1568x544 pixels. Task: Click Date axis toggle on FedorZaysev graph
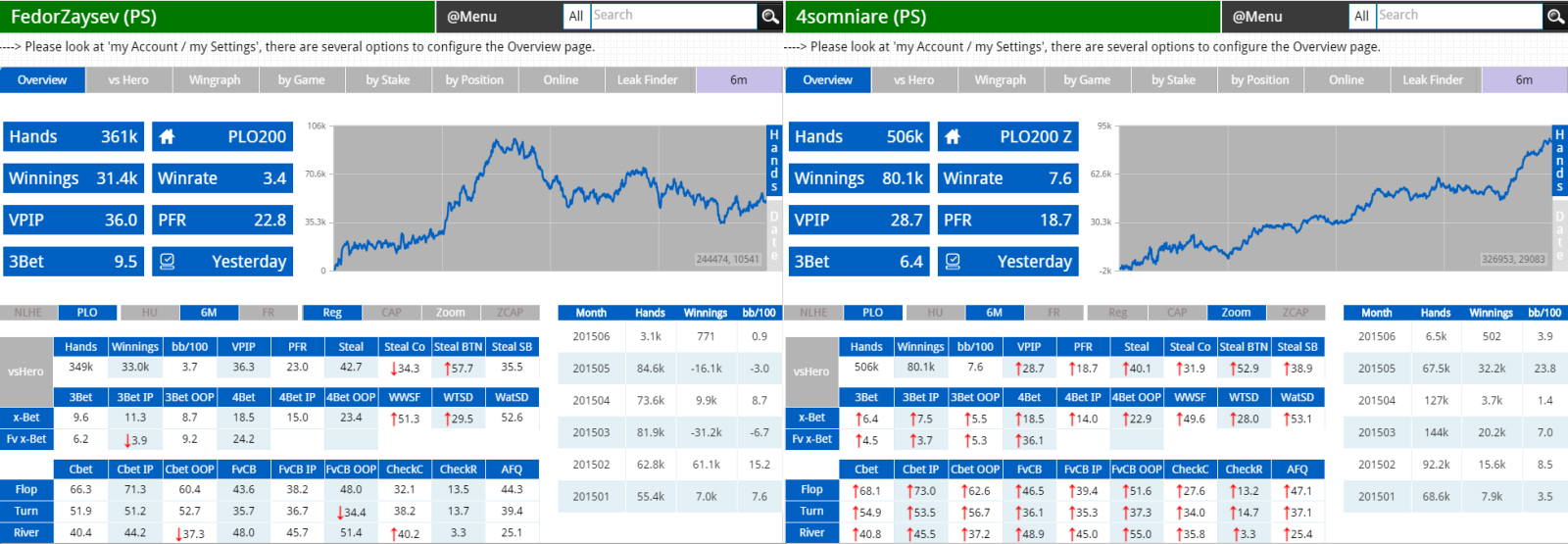[x=774, y=235]
